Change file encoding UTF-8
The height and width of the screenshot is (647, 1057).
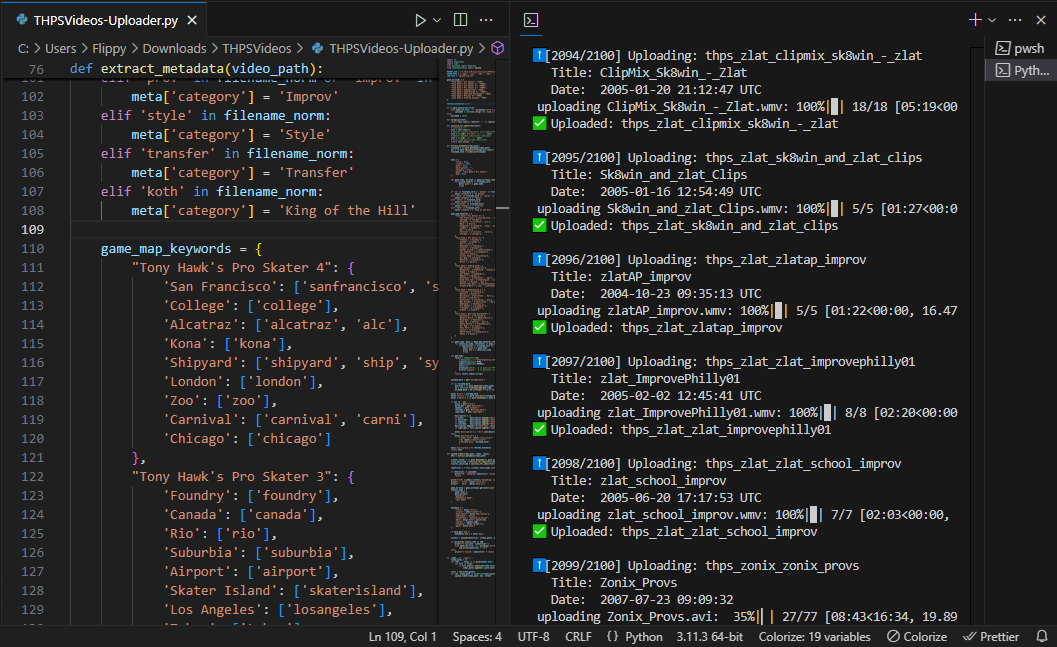[533, 637]
